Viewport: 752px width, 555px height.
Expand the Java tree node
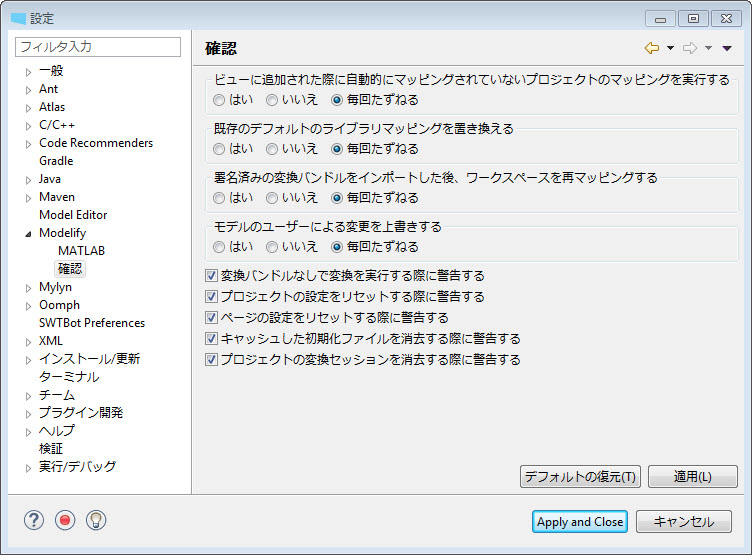[28, 180]
